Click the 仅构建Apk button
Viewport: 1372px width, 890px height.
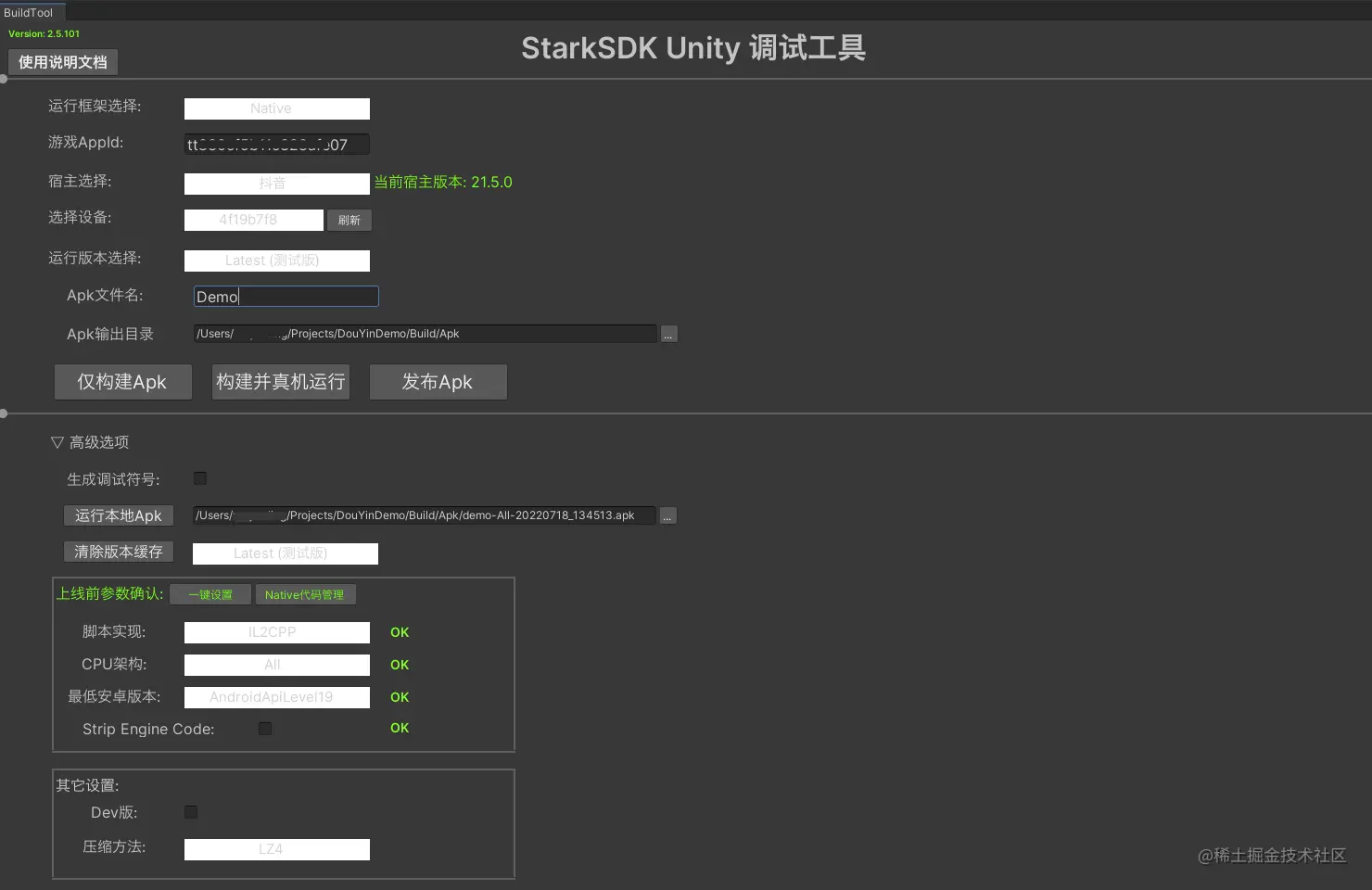point(123,382)
